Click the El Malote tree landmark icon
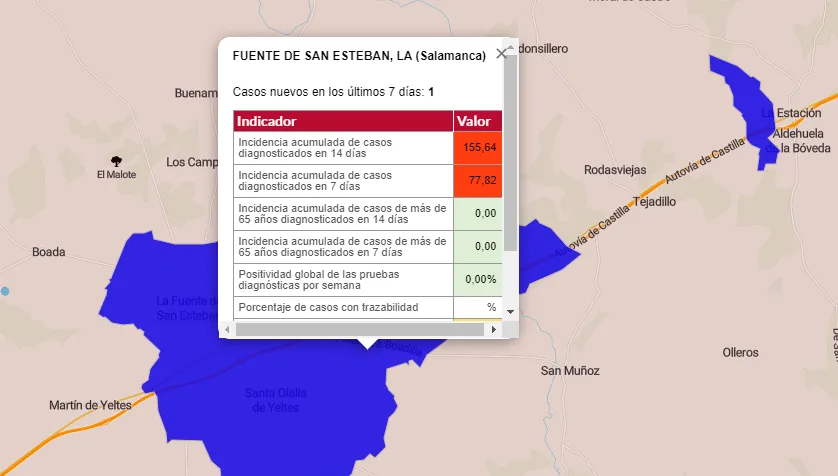Image resolution: width=838 pixels, height=476 pixels. point(117,160)
